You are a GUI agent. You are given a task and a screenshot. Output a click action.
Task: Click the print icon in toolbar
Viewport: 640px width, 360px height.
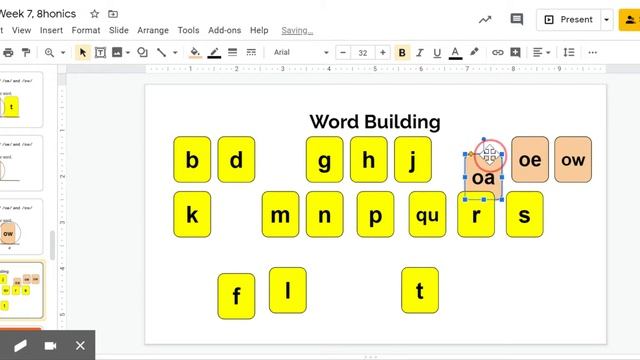[x=8, y=53]
